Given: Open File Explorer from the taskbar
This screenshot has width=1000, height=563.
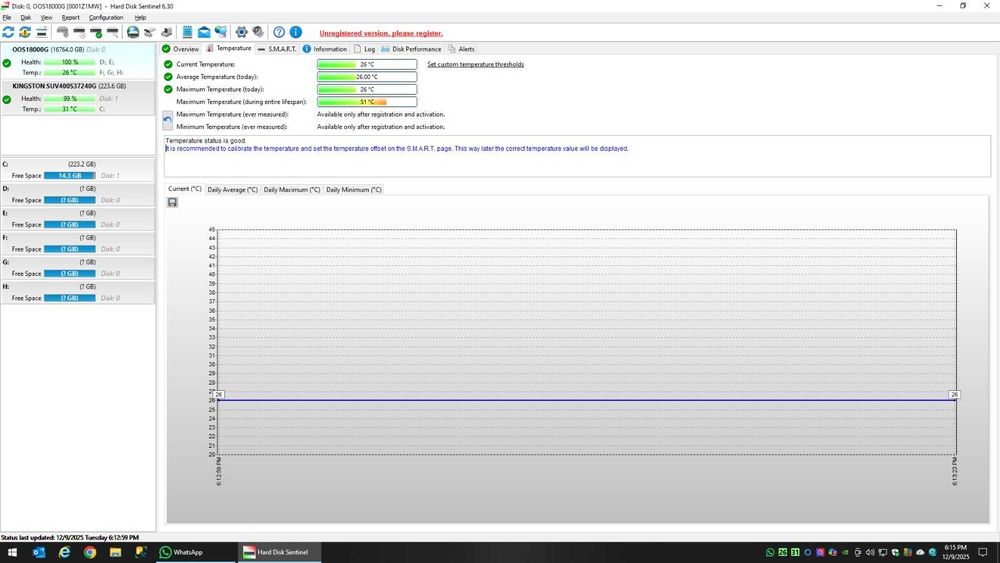Looking at the screenshot, I should pyautogui.click(x=115, y=552).
